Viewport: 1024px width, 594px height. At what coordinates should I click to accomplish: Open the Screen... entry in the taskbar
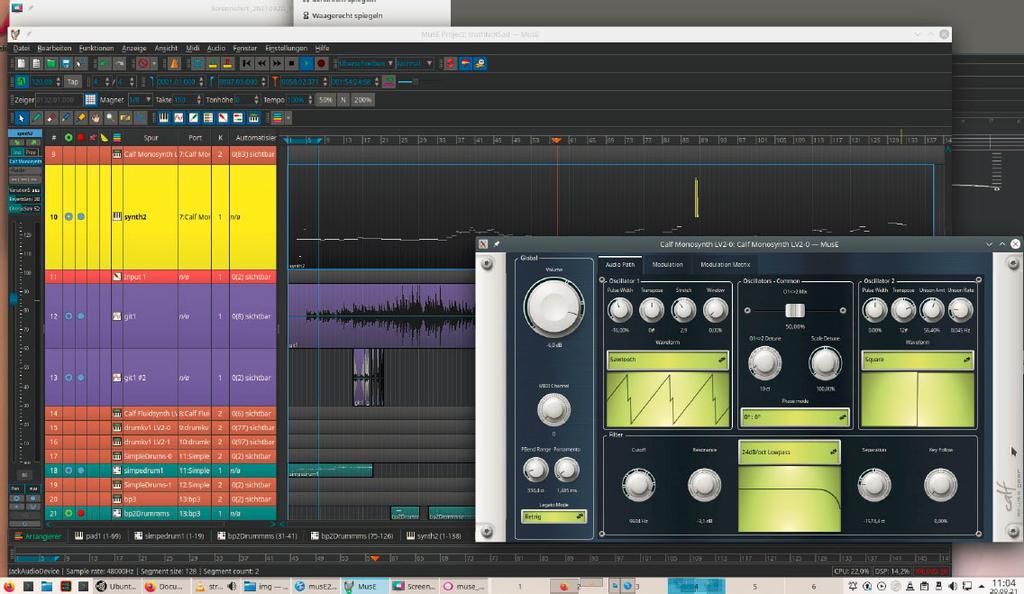[x=415, y=586]
